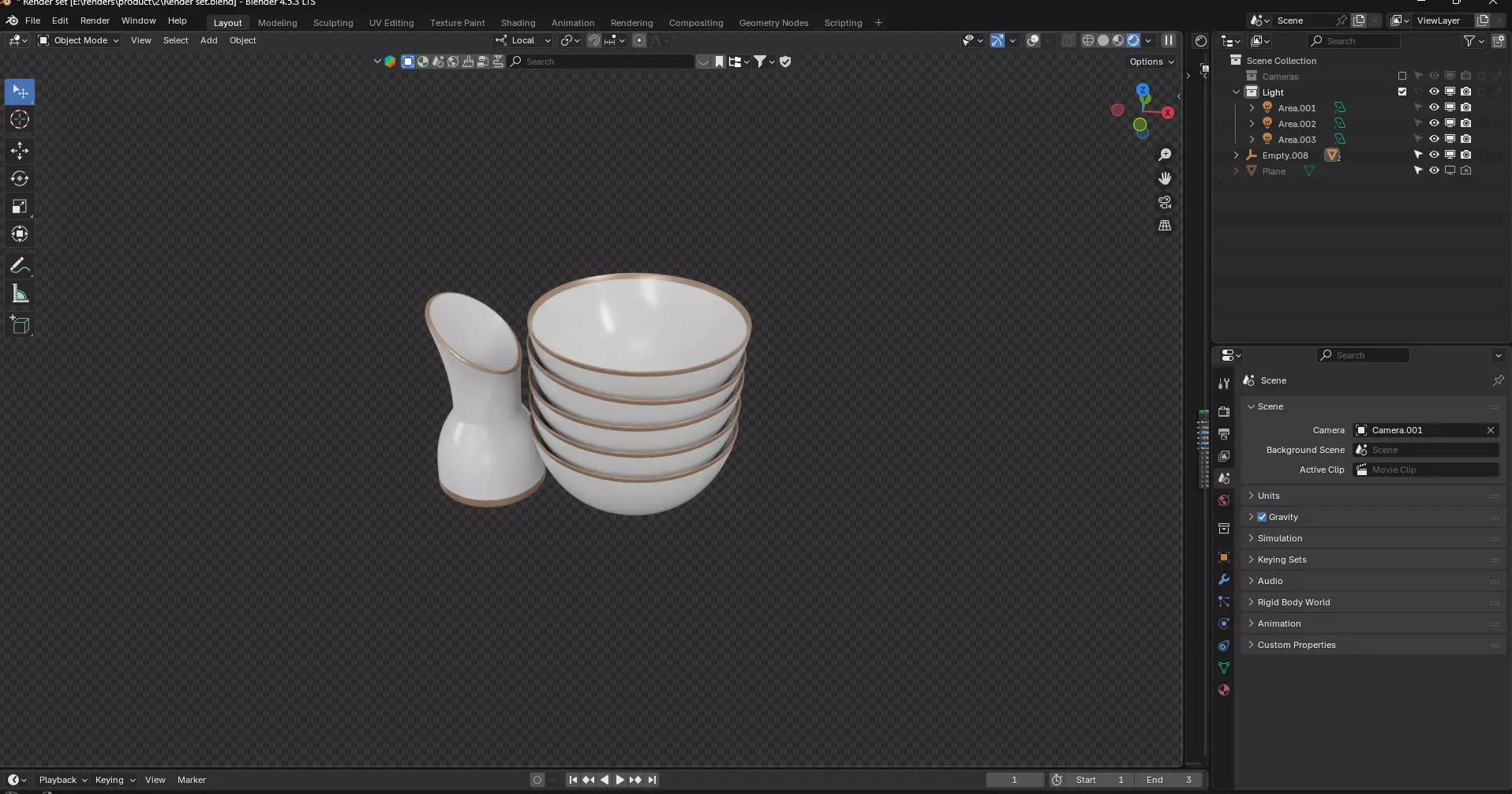Select the Add Cube tool
1512x794 pixels.
tap(20, 325)
